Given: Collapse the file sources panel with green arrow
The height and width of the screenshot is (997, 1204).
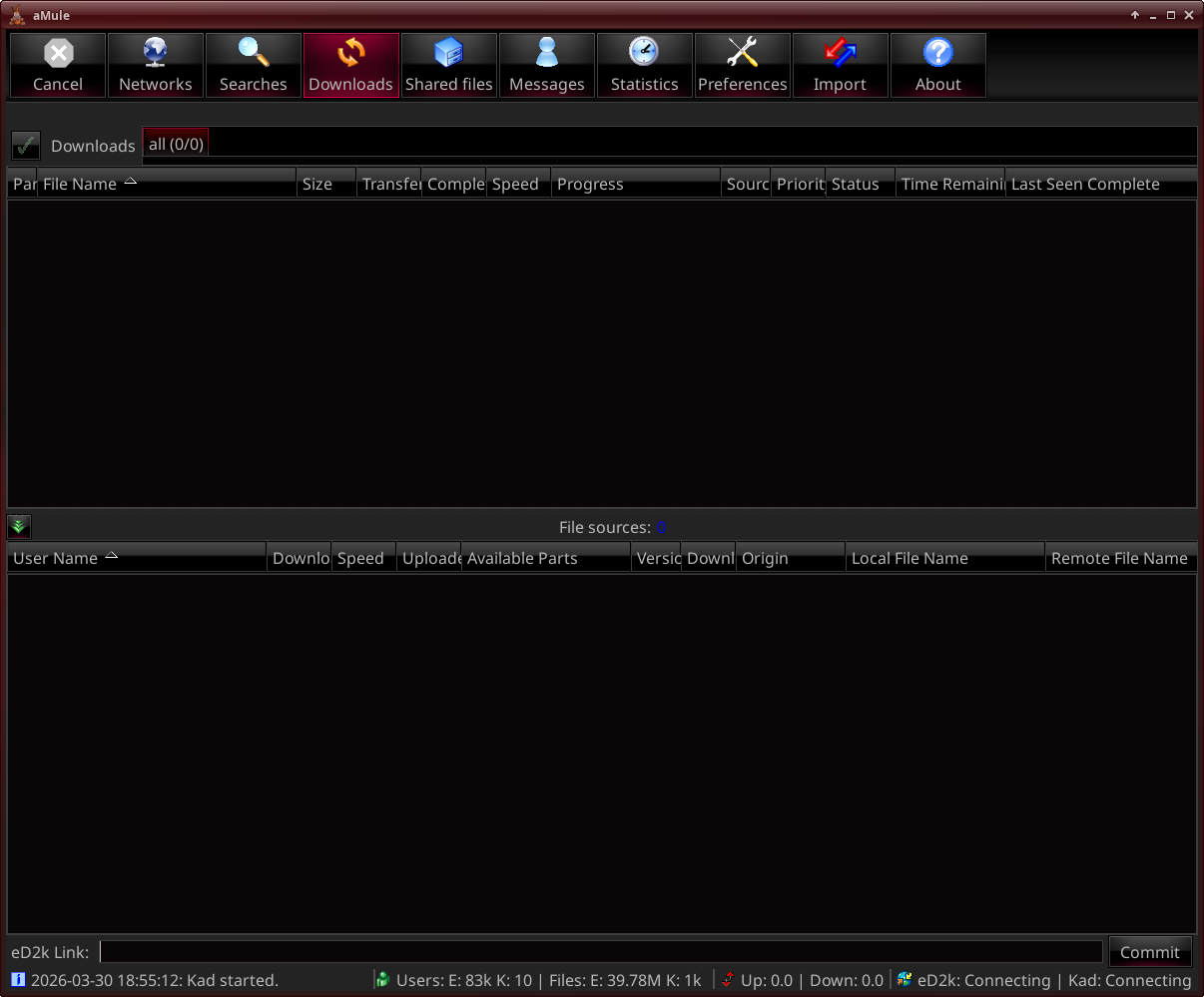Looking at the screenshot, I should click(x=19, y=527).
